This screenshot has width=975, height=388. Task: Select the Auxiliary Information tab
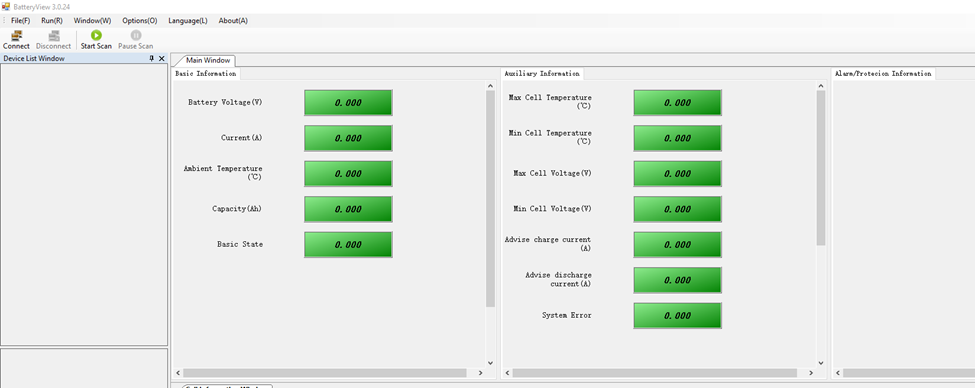tap(542, 73)
